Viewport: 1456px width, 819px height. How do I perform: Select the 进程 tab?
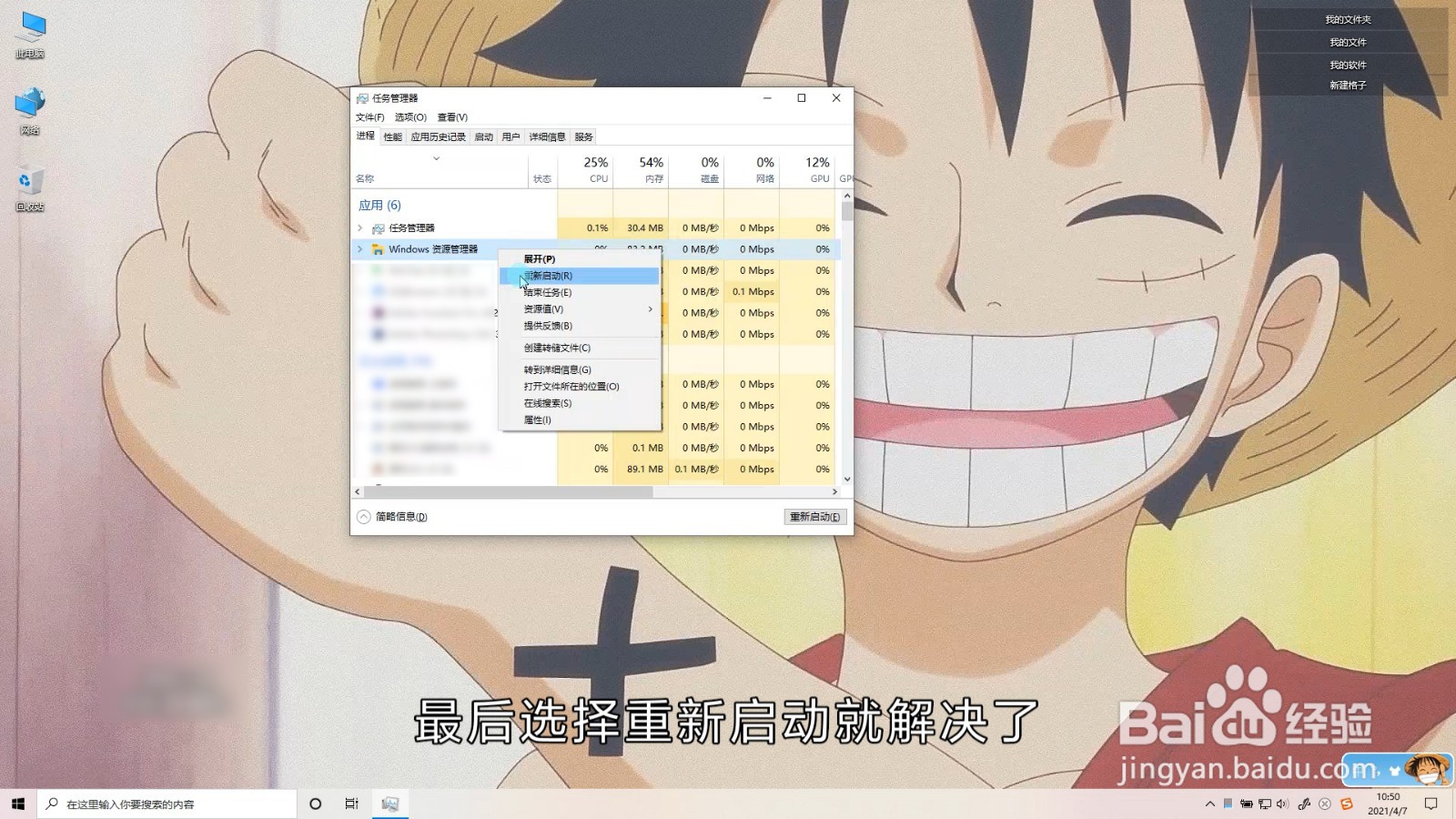[x=365, y=136]
